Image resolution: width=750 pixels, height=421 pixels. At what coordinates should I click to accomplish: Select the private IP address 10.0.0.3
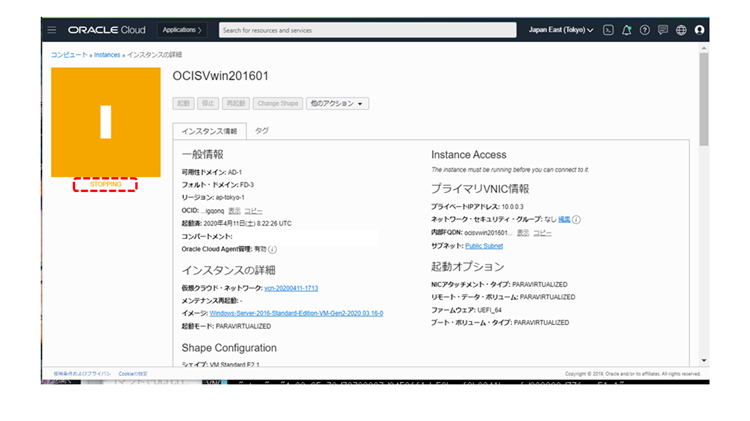point(513,207)
